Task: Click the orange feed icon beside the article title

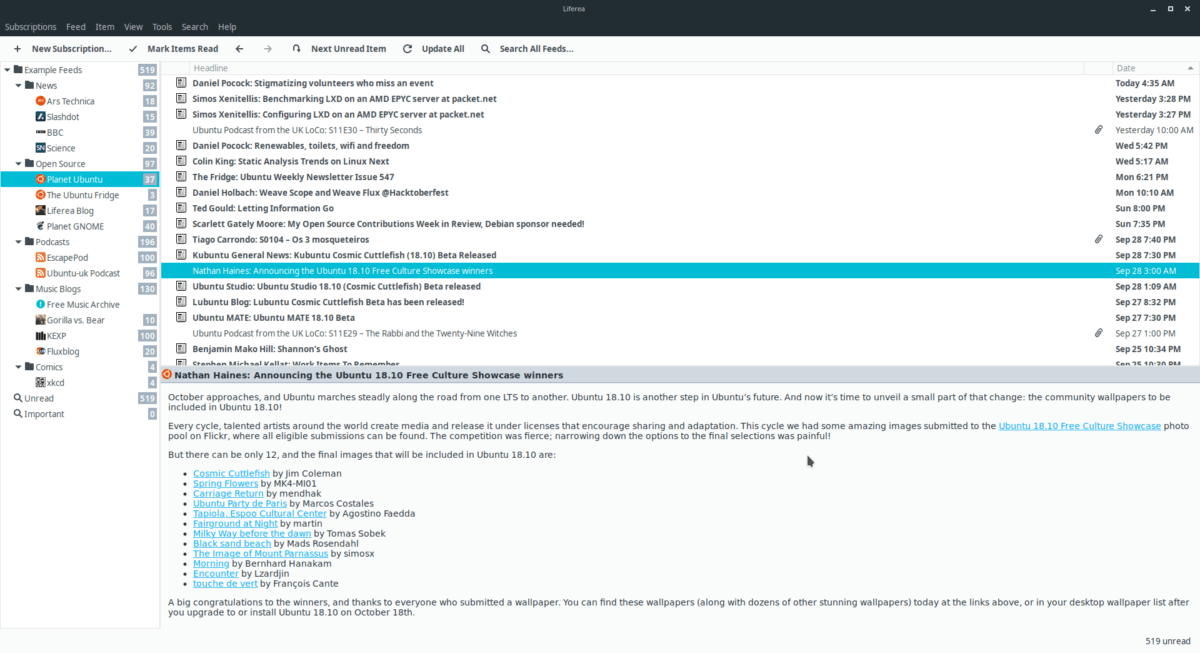Action: pyautogui.click(x=166, y=374)
